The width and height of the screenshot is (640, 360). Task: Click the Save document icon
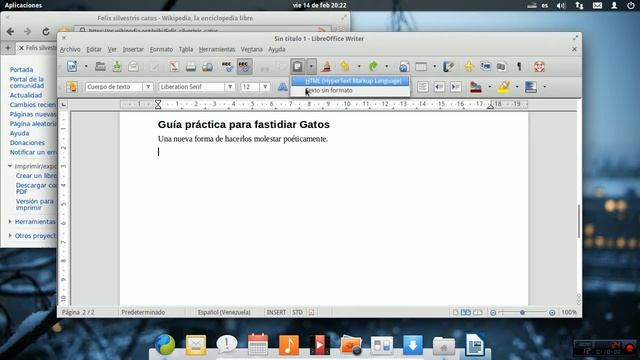pos(117,66)
